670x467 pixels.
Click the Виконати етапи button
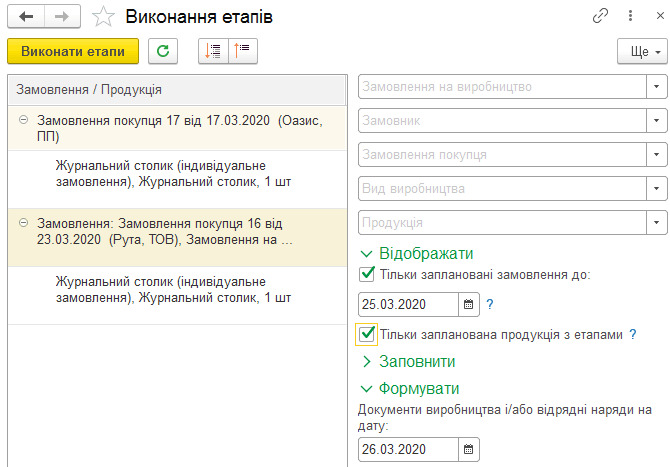[73, 51]
